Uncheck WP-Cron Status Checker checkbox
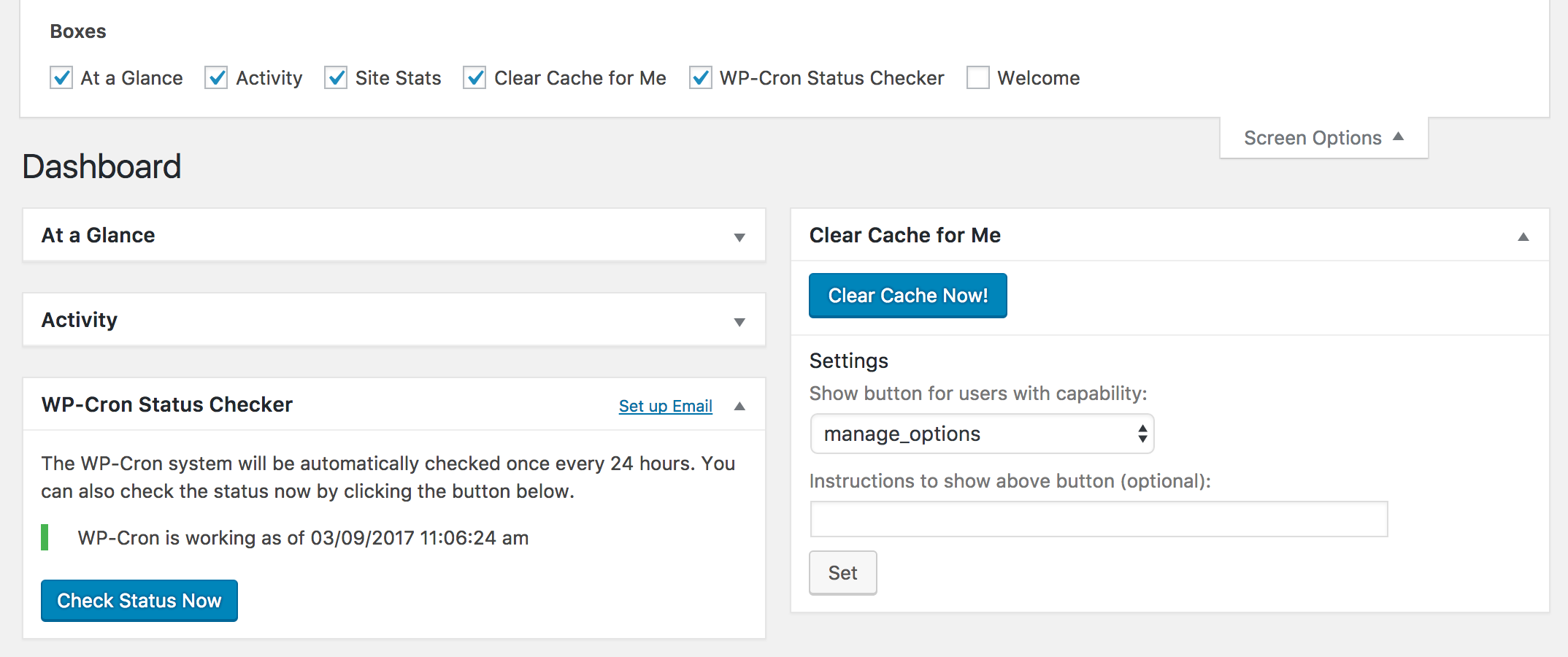 [x=701, y=77]
